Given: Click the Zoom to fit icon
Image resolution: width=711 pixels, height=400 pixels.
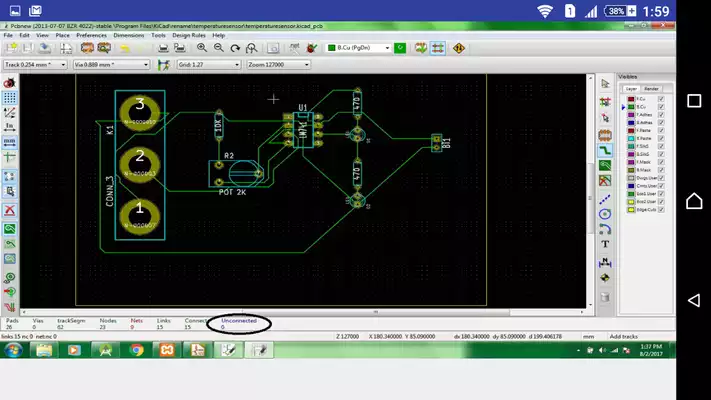Looking at the screenshot, I should tap(251, 48).
